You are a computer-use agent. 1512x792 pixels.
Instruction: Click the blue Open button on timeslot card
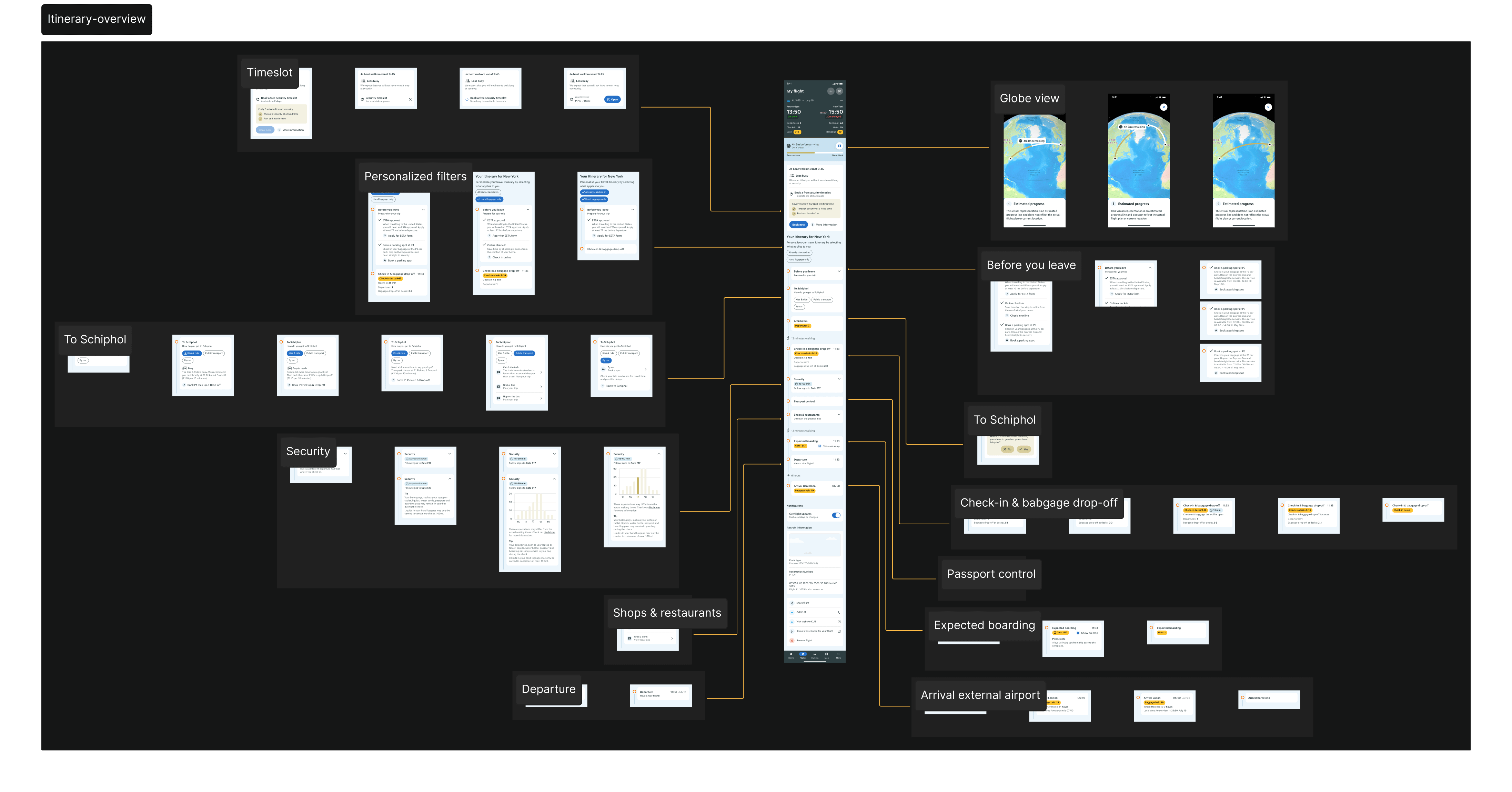(x=612, y=99)
